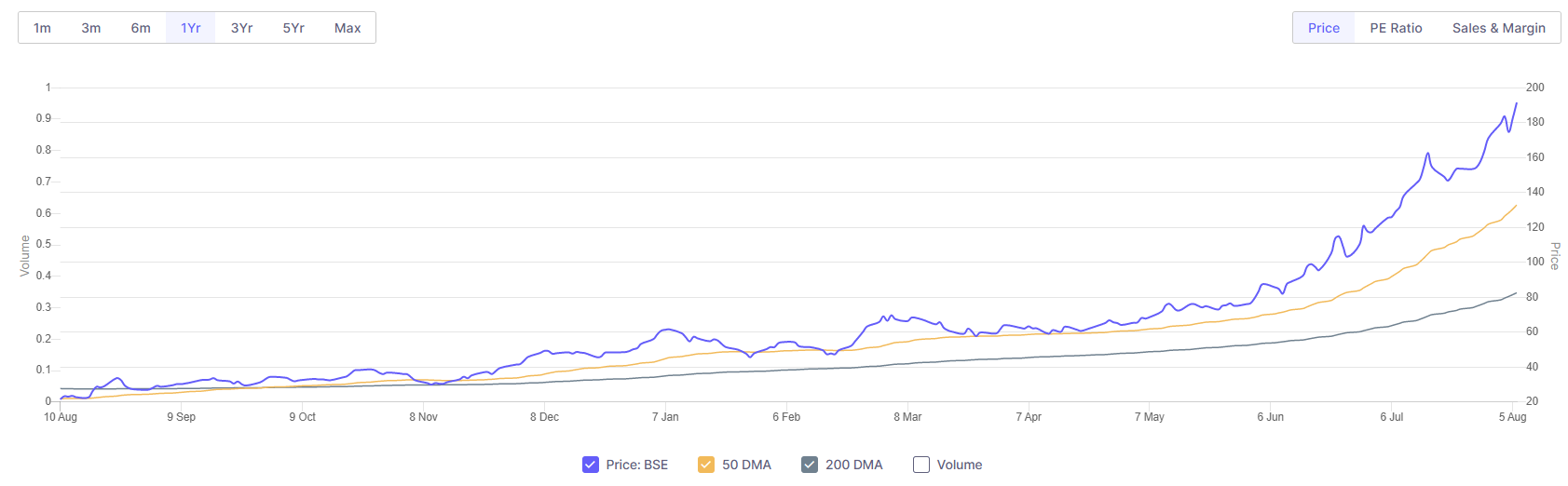Select the 1m time range
The width and height of the screenshot is (1568, 486).
coord(42,28)
